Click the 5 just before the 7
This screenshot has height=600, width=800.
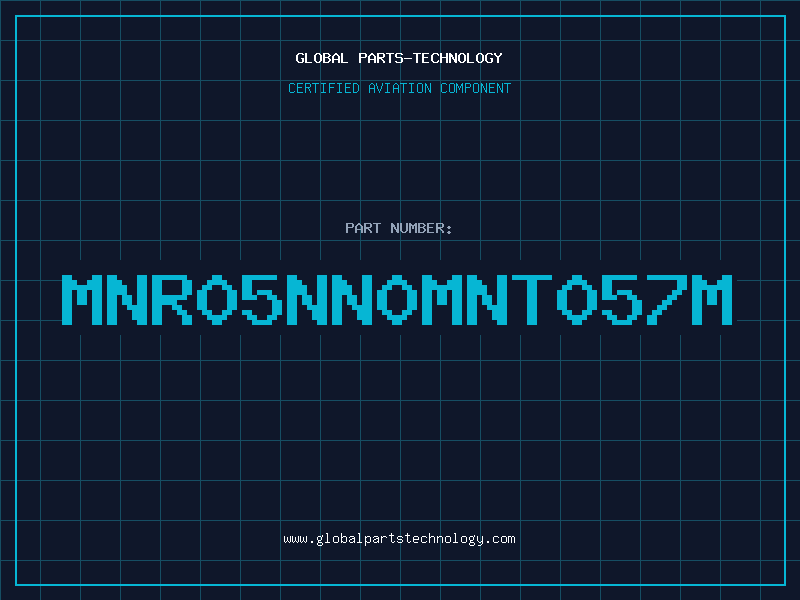621,299
